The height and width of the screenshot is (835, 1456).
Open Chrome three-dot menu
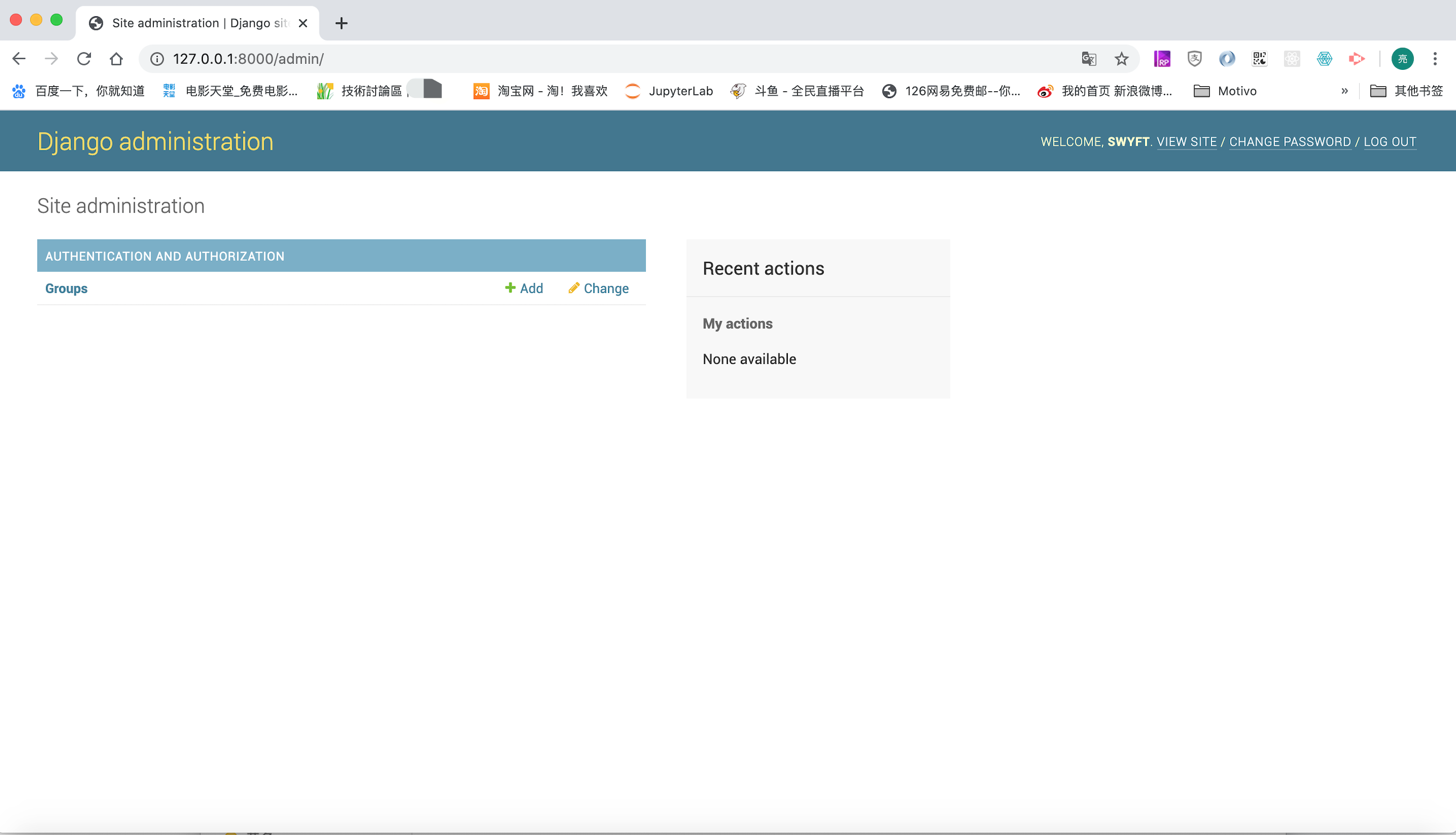pyautogui.click(x=1435, y=59)
